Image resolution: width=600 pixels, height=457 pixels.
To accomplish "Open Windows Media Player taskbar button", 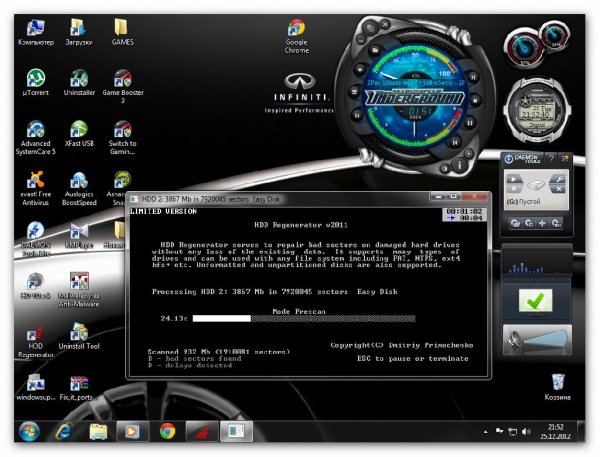I will [x=131, y=431].
